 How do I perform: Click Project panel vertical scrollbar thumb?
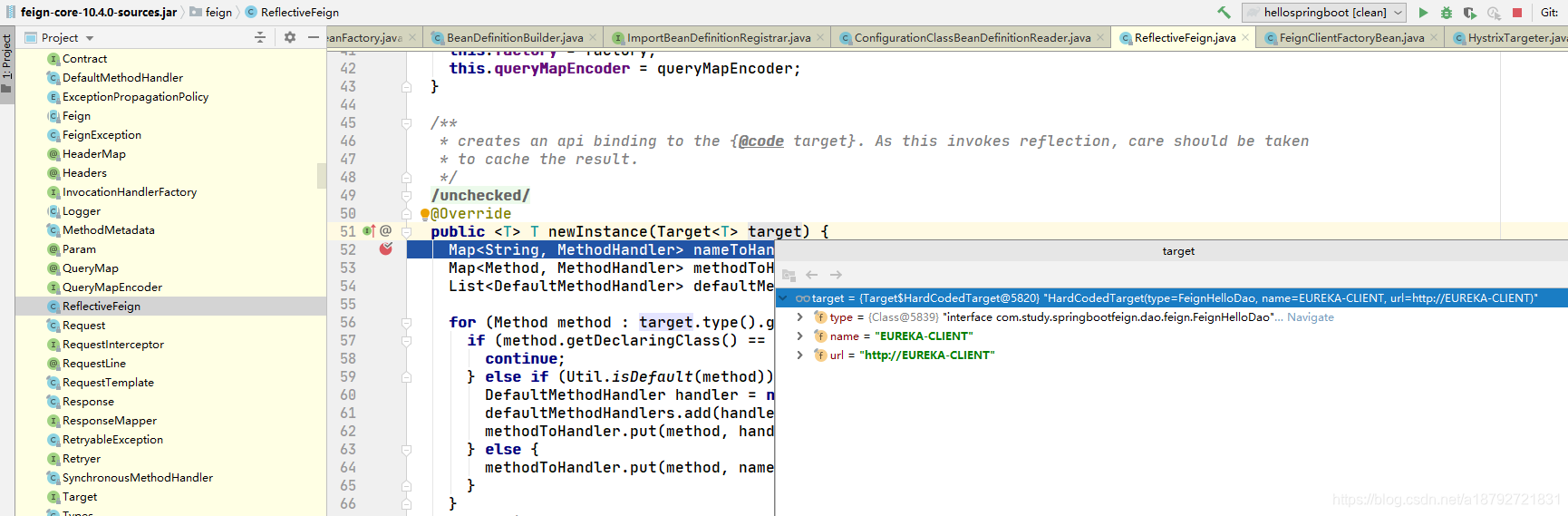pos(322,175)
